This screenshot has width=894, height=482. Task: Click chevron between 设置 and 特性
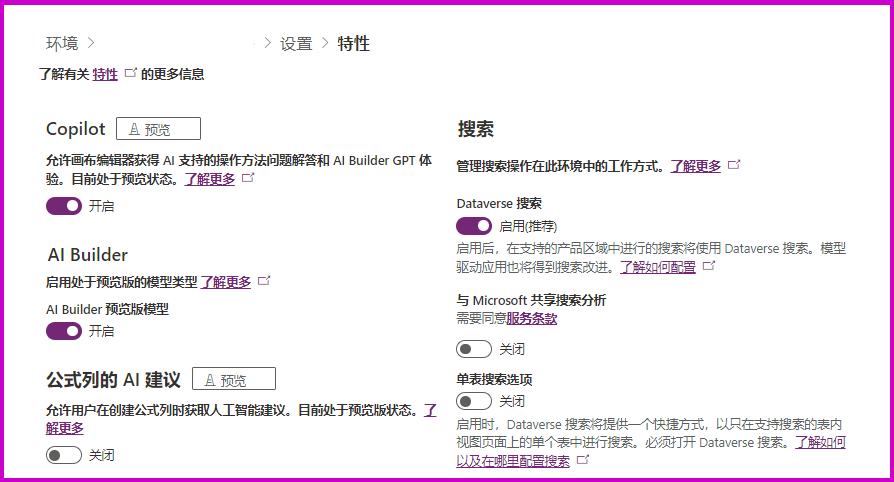coord(325,43)
